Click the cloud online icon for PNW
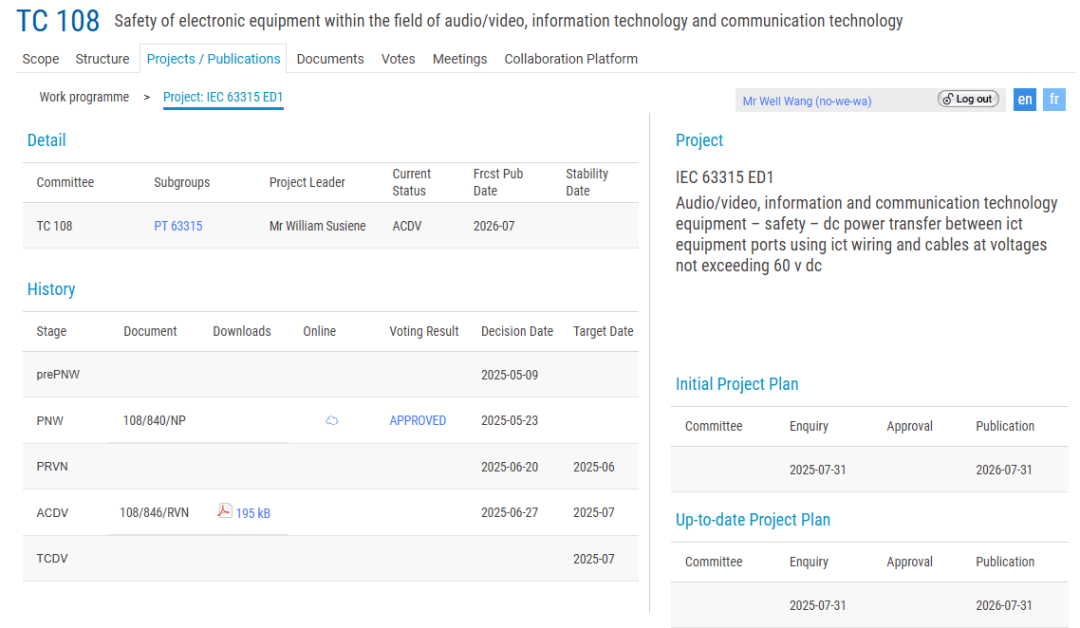 pos(332,421)
